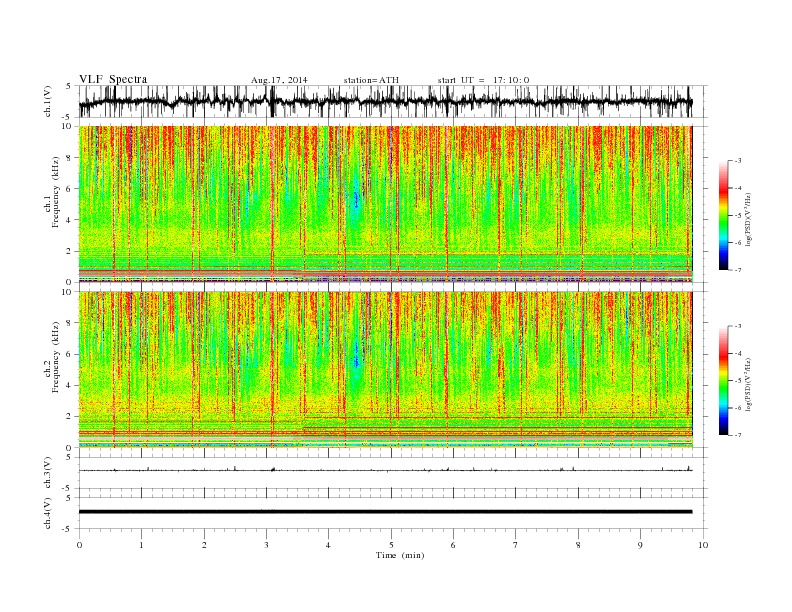This screenshot has width=792, height=612.
Task: Click time axis tick label "10"
Action: (x=703, y=545)
